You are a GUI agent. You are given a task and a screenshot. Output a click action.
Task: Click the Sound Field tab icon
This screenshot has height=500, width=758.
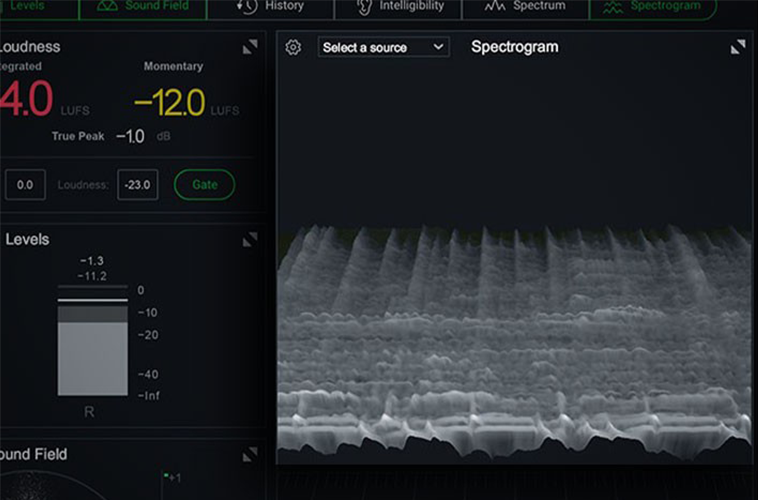[x=107, y=6]
